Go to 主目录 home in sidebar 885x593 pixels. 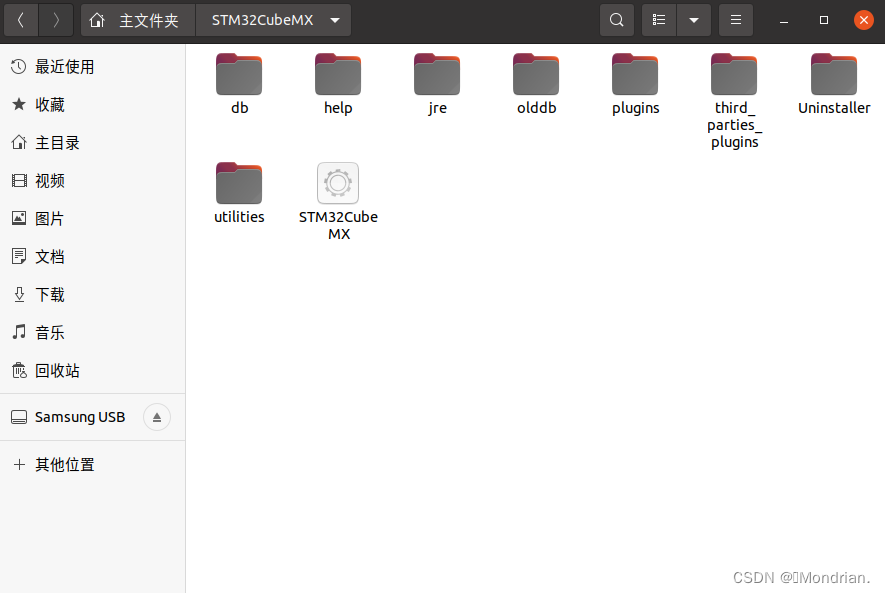click(x=93, y=143)
